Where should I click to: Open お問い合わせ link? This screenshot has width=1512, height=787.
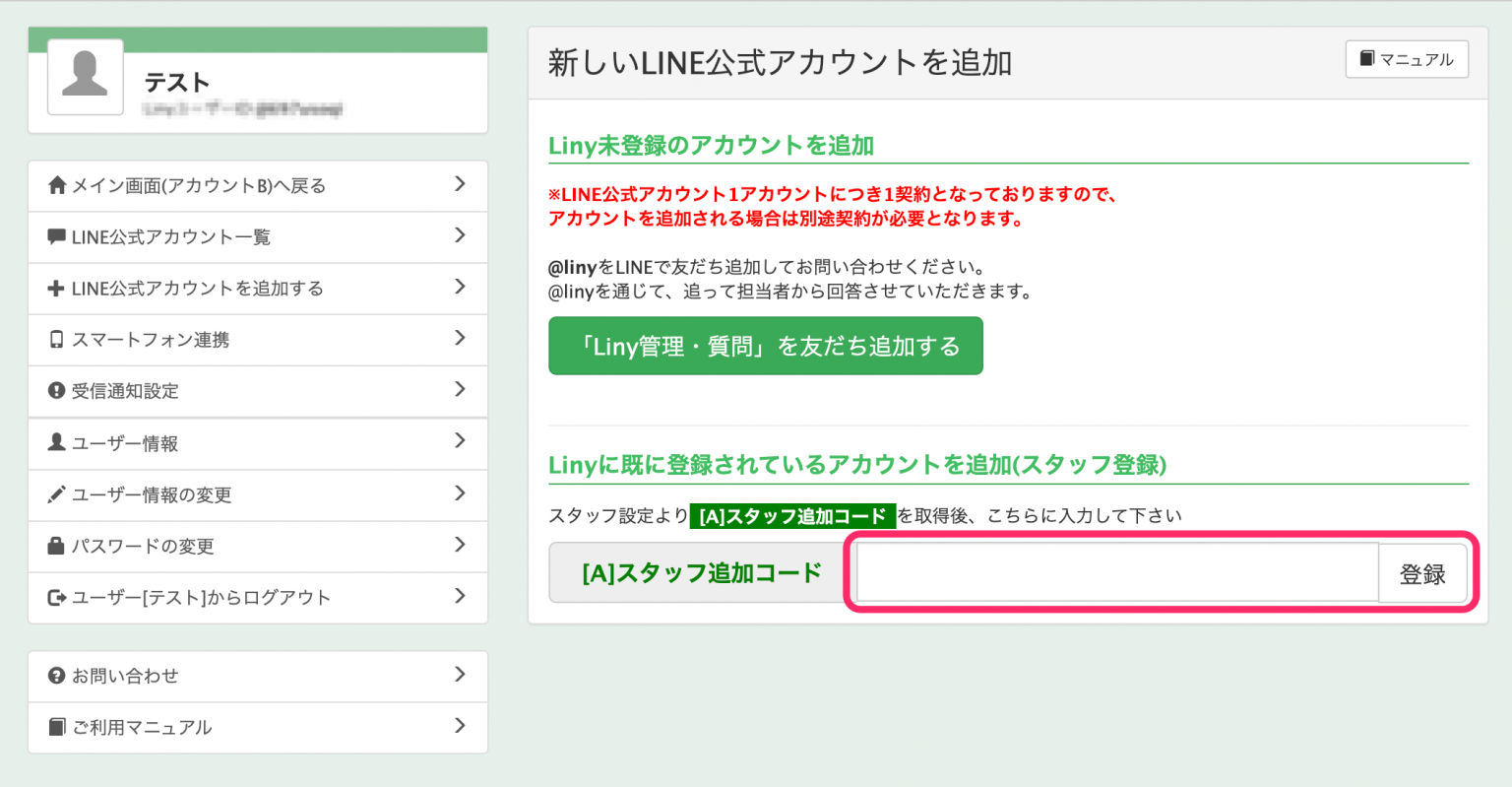click(x=258, y=677)
